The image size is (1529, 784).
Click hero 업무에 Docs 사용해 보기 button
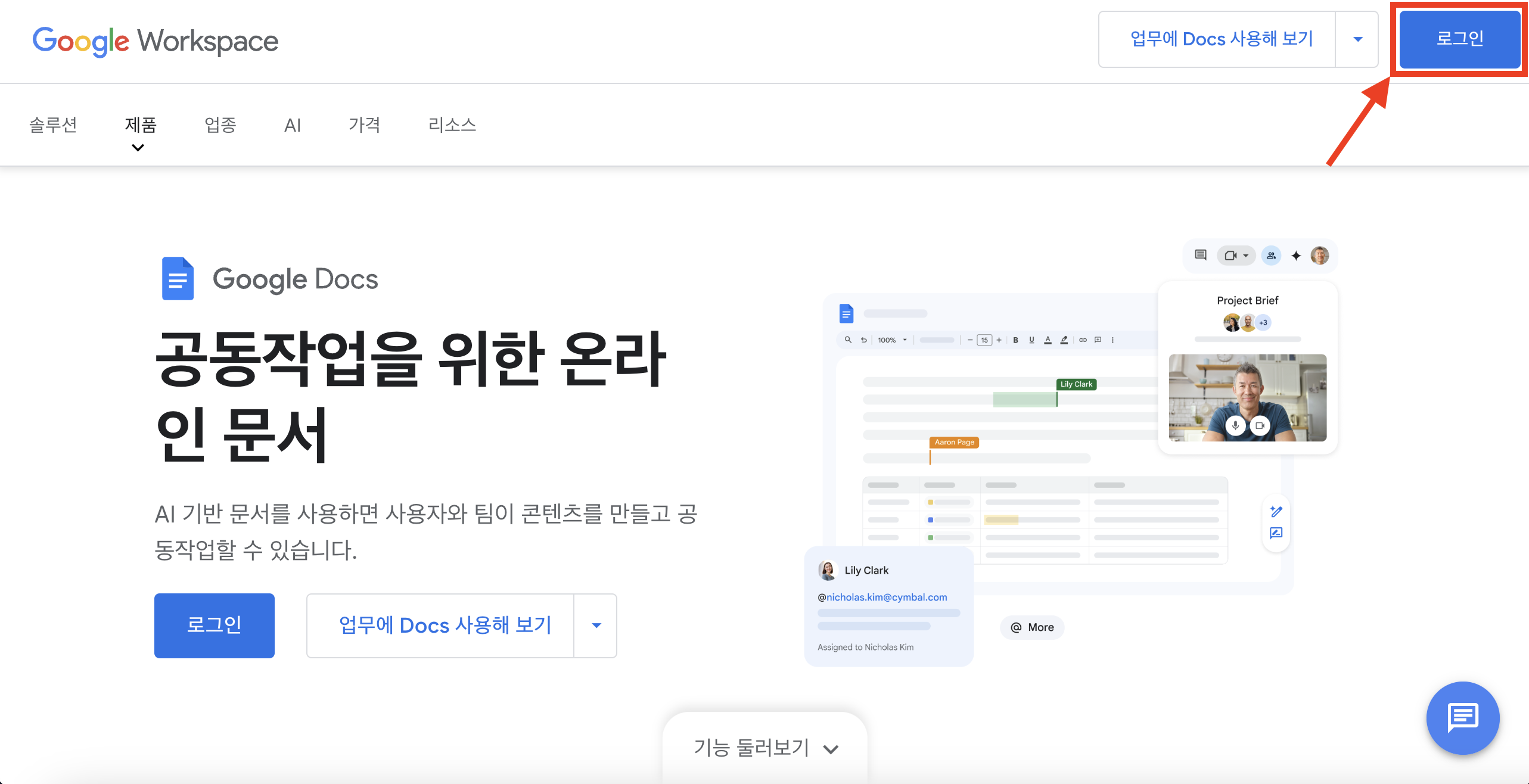coord(440,626)
